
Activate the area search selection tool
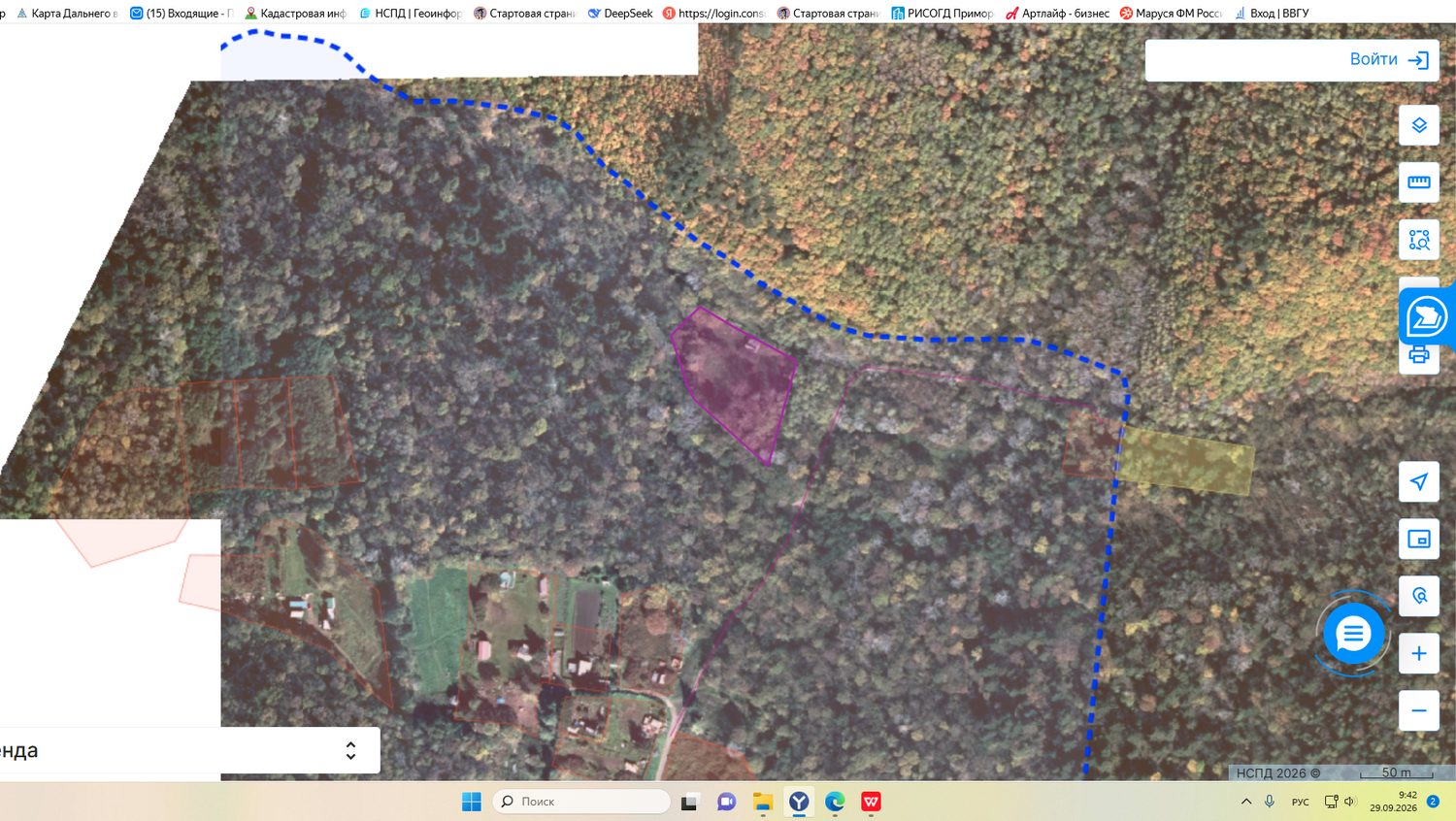tap(1418, 239)
